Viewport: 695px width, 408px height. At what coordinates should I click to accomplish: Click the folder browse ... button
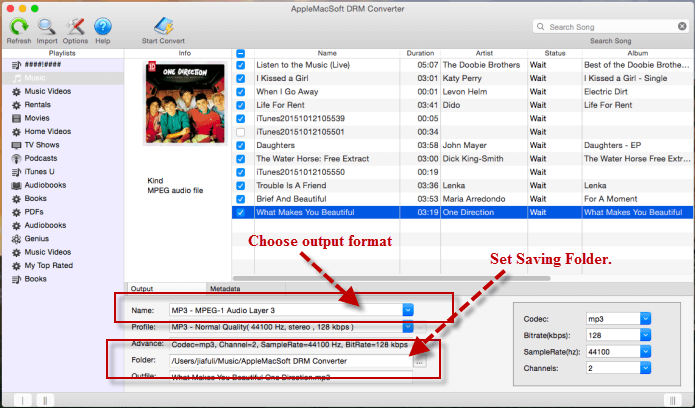click(x=419, y=362)
